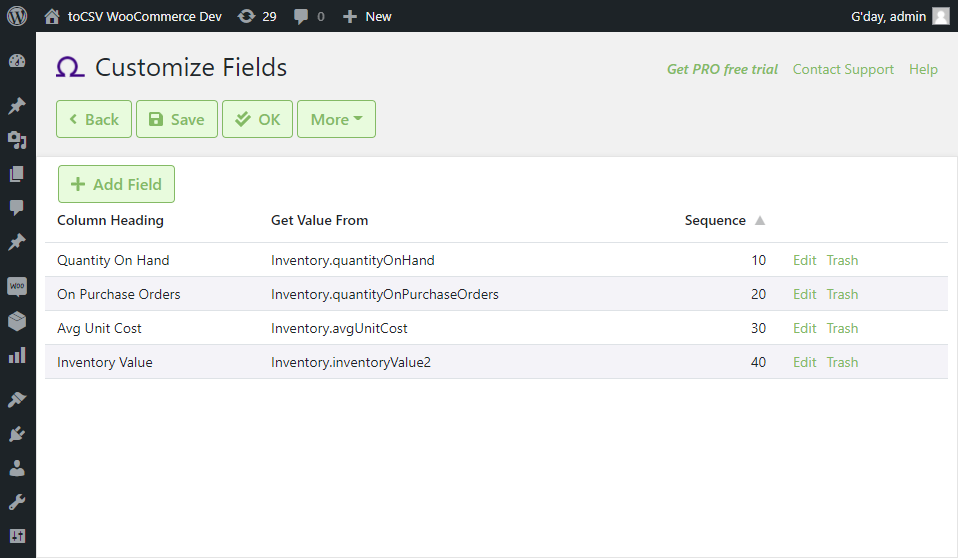Edit the Avg Unit Cost field
Viewport: 958px width, 558px height.
tap(804, 328)
